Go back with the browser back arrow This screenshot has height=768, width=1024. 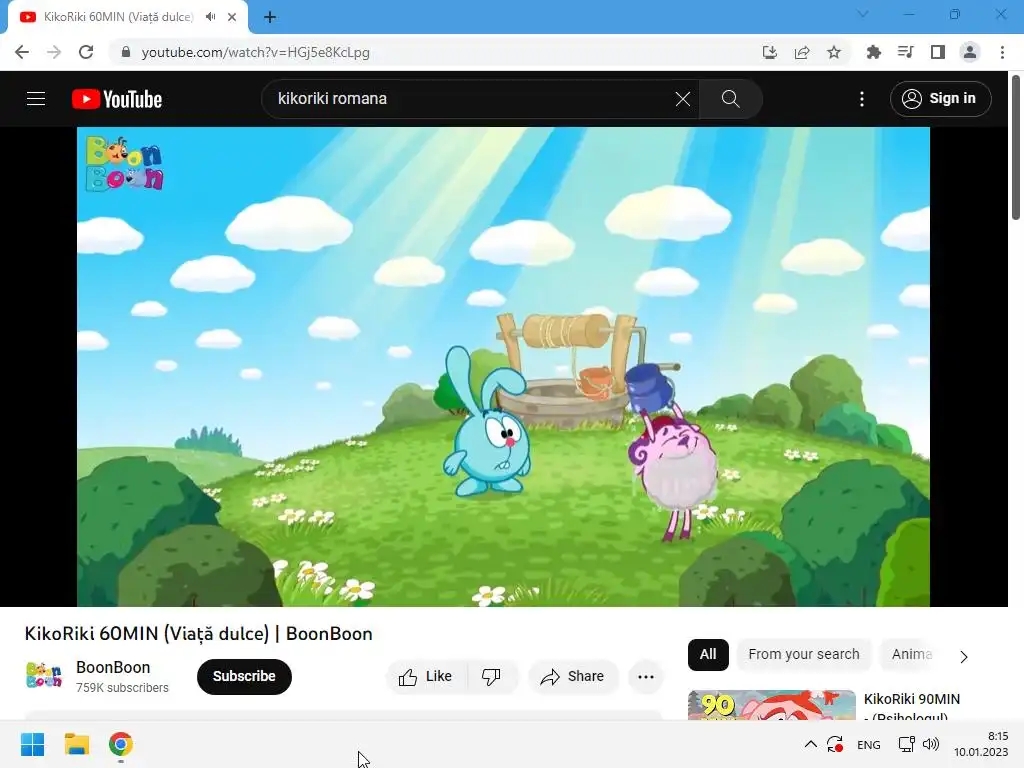tap(22, 52)
